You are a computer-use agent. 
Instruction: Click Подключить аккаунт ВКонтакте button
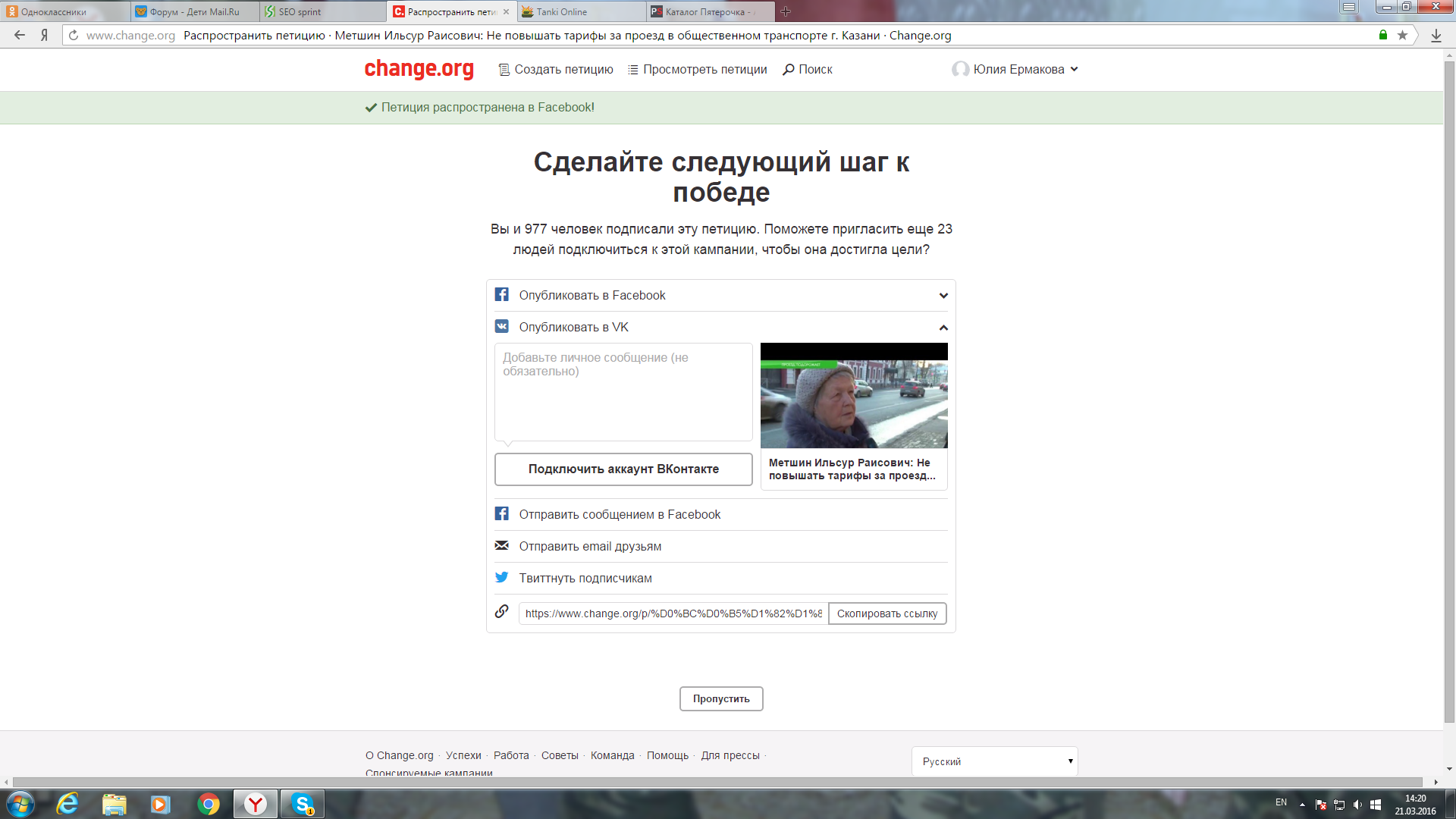(x=623, y=469)
